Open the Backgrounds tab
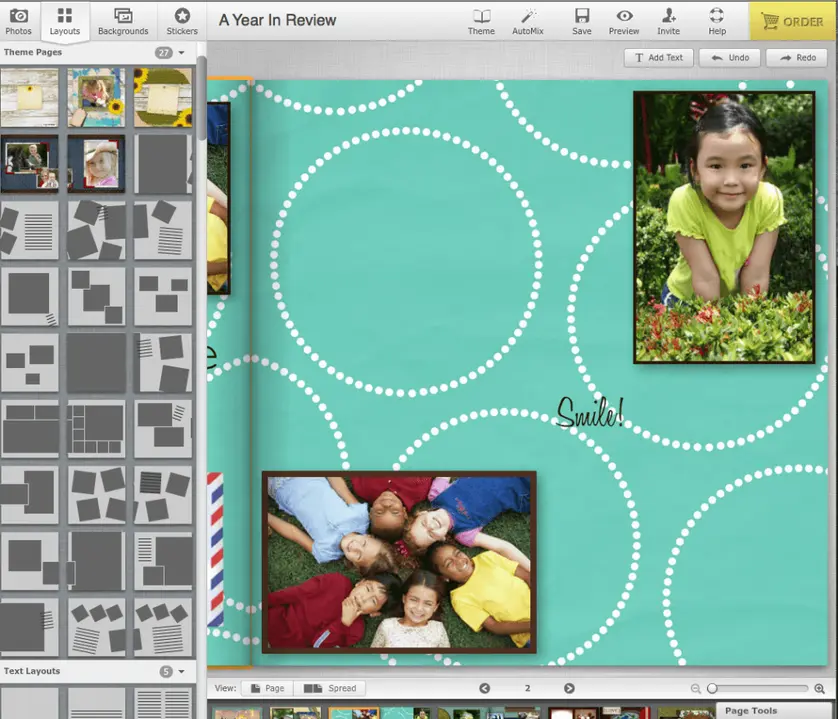 123,21
